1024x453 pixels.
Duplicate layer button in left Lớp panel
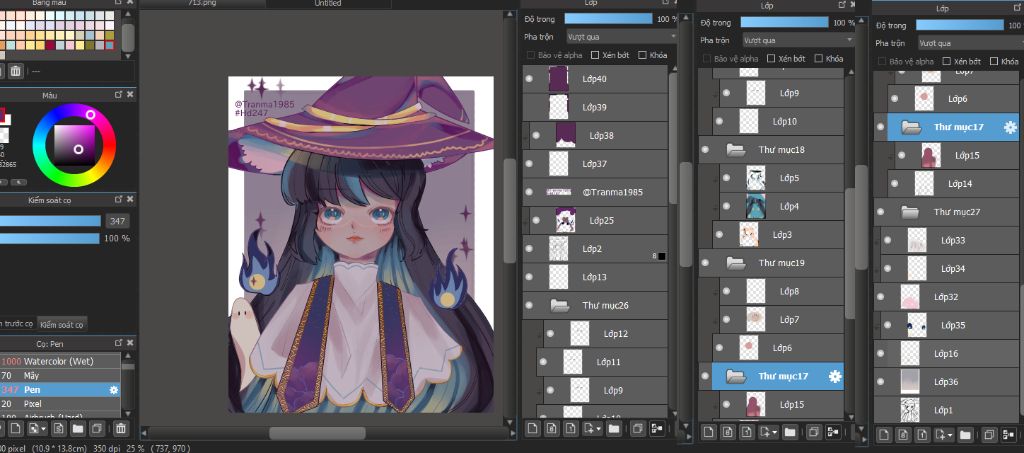(637, 429)
